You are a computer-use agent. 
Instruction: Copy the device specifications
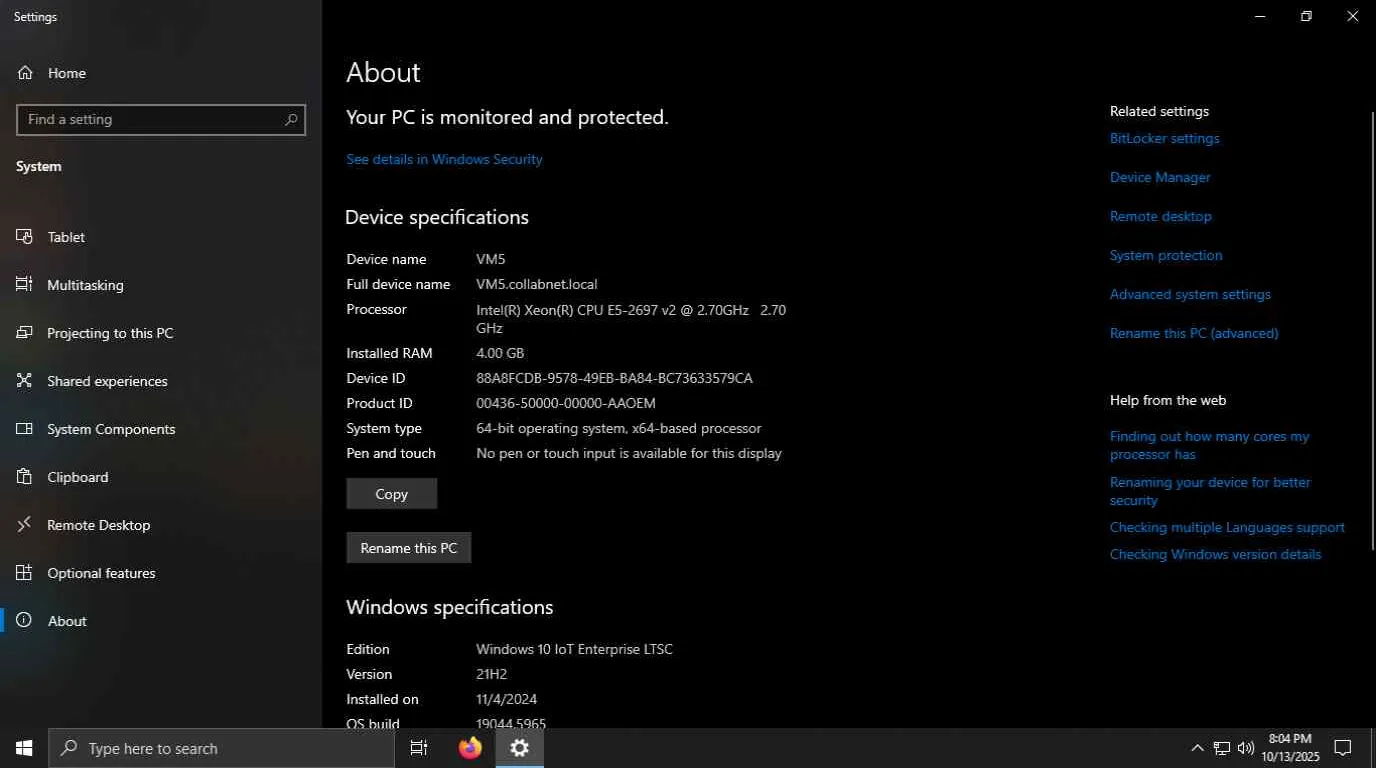click(x=391, y=494)
